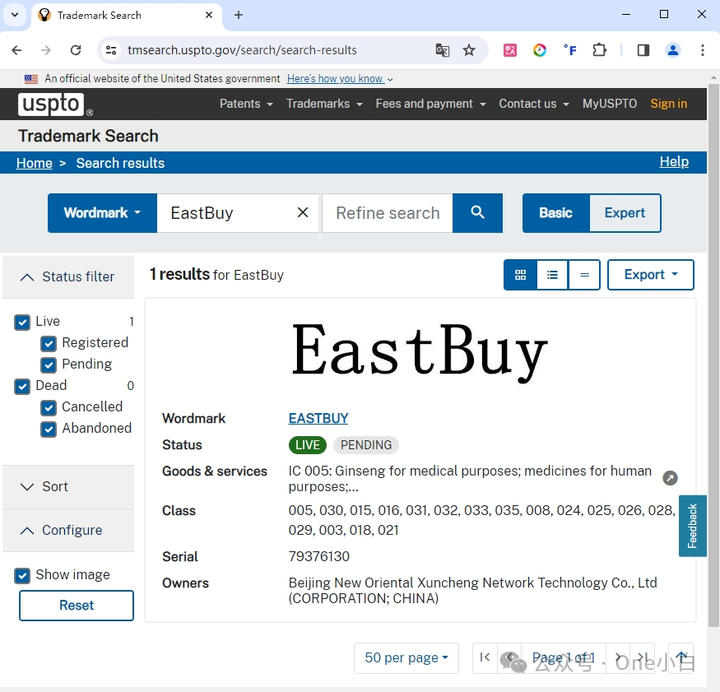Go to MyUSPTO
The height and width of the screenshot is (692, 720).
click(609, 104)
